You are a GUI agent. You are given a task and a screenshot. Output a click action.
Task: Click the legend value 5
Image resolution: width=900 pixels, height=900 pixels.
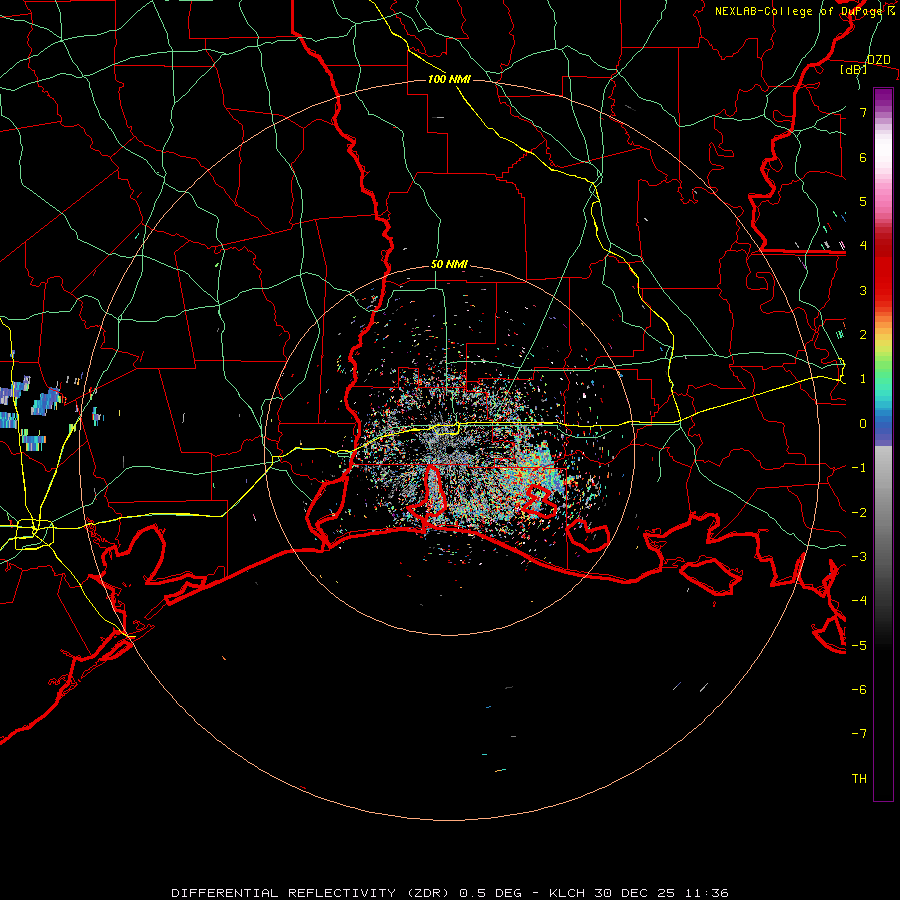[863, 201]
